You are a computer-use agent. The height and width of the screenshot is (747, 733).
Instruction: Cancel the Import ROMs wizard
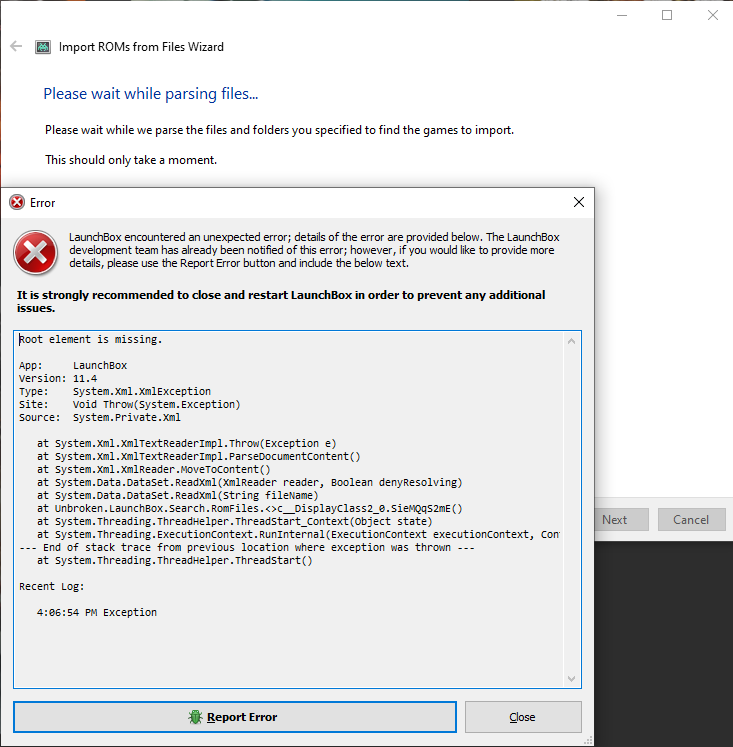tap(691, 520)
